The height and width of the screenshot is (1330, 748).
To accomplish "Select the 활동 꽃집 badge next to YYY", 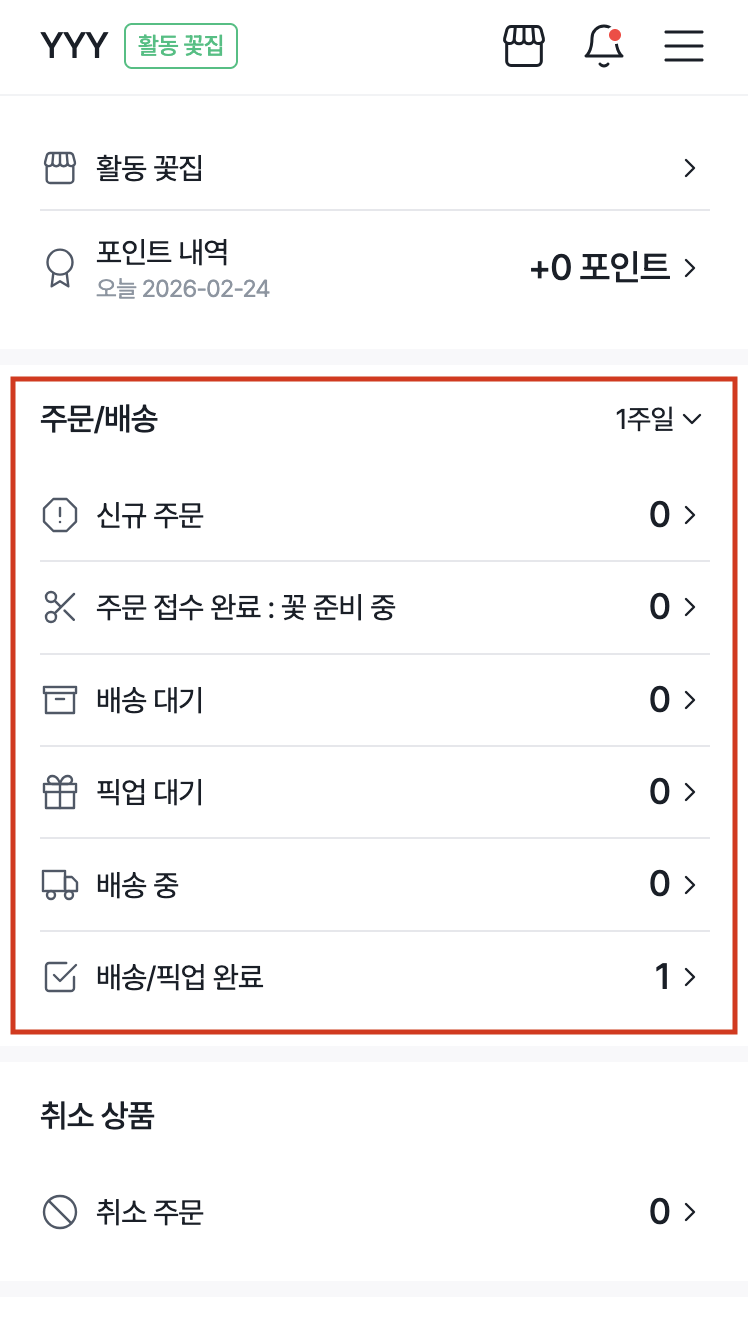I will pos(180,44).
